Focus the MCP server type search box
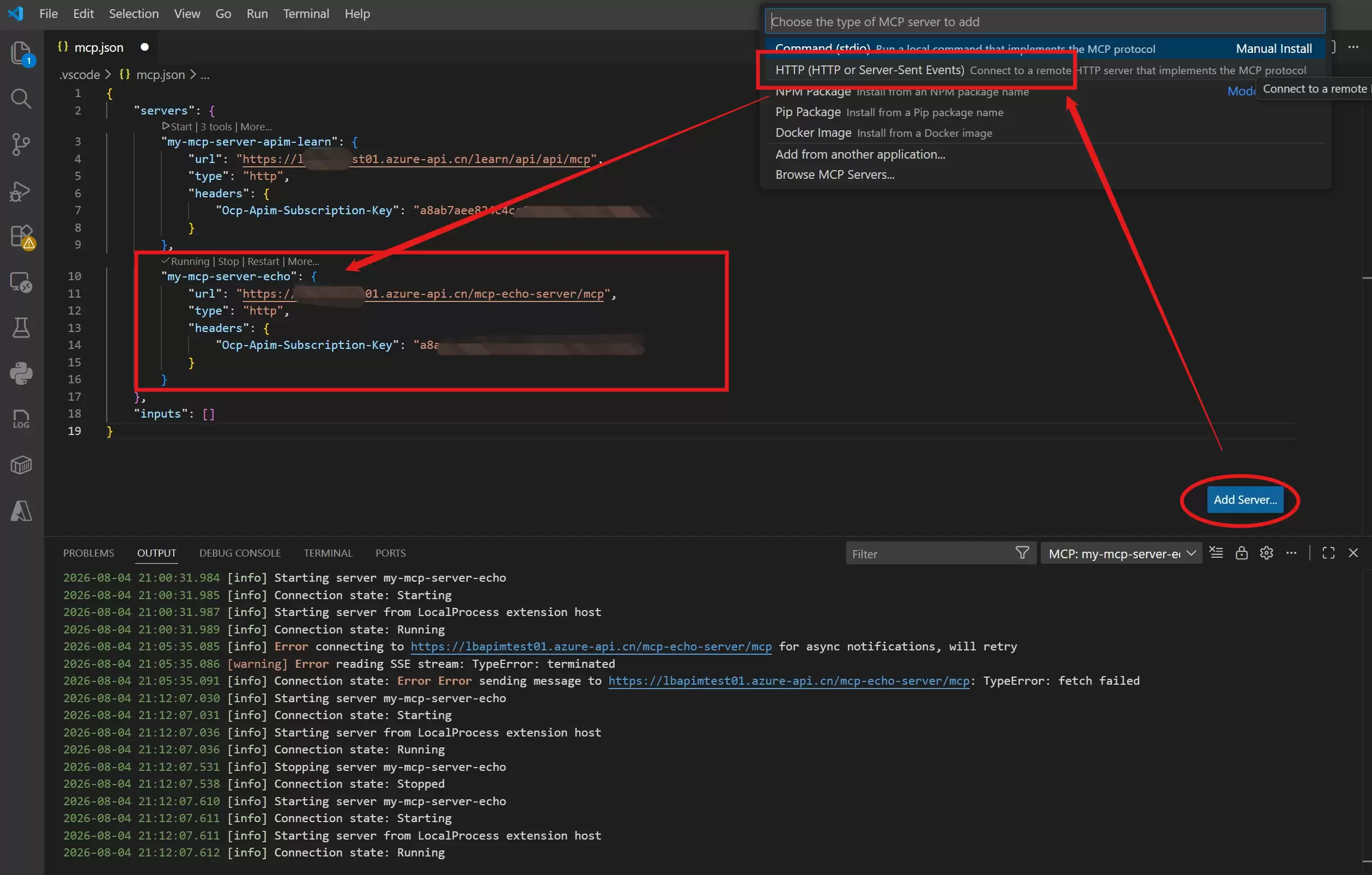 pyautogui.click(x=1045, y=22)
